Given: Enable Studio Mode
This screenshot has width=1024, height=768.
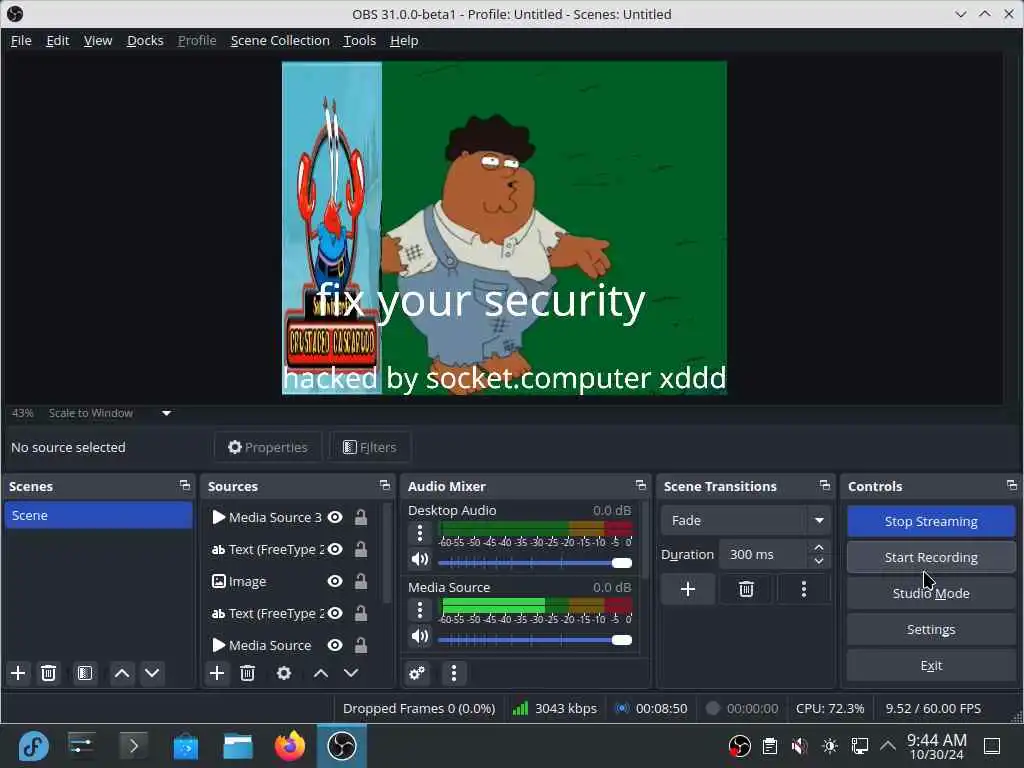Looking at the screenshot, I should [931, 593].
